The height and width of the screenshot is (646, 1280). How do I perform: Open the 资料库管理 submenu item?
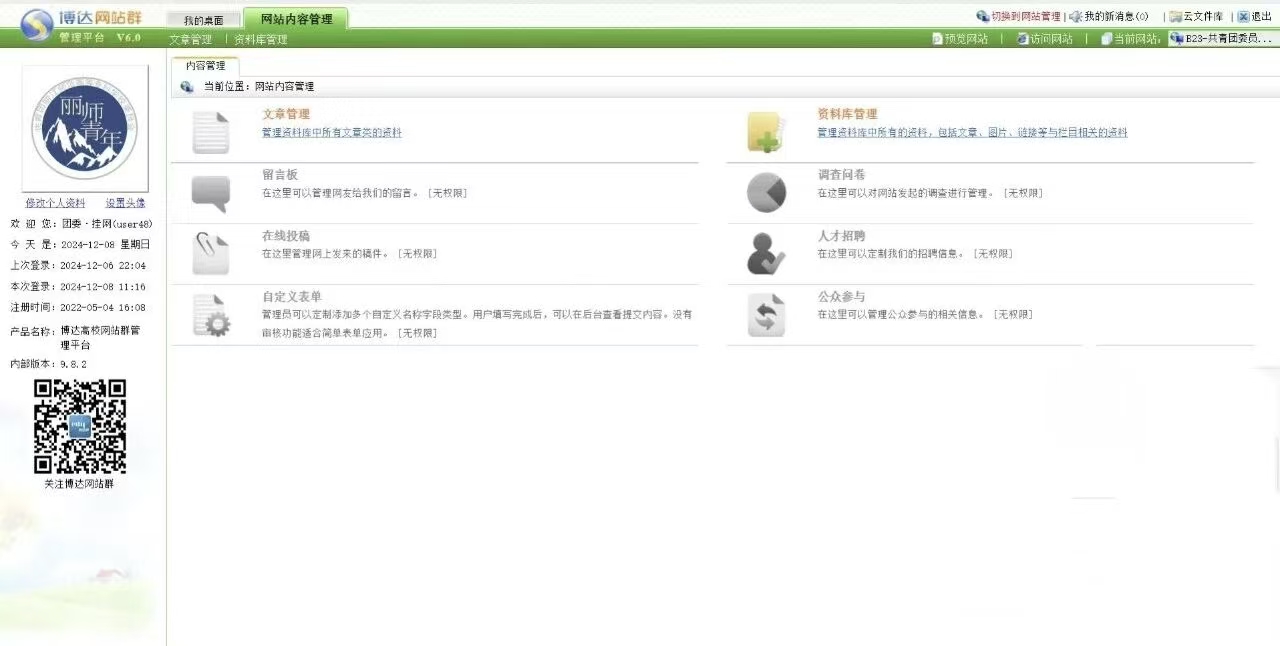[x=260, y=40]
